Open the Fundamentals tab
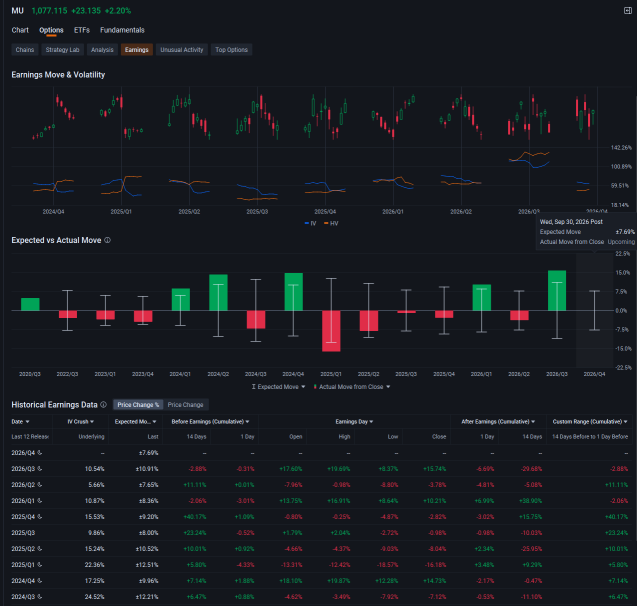 click(x=122, y=30)
